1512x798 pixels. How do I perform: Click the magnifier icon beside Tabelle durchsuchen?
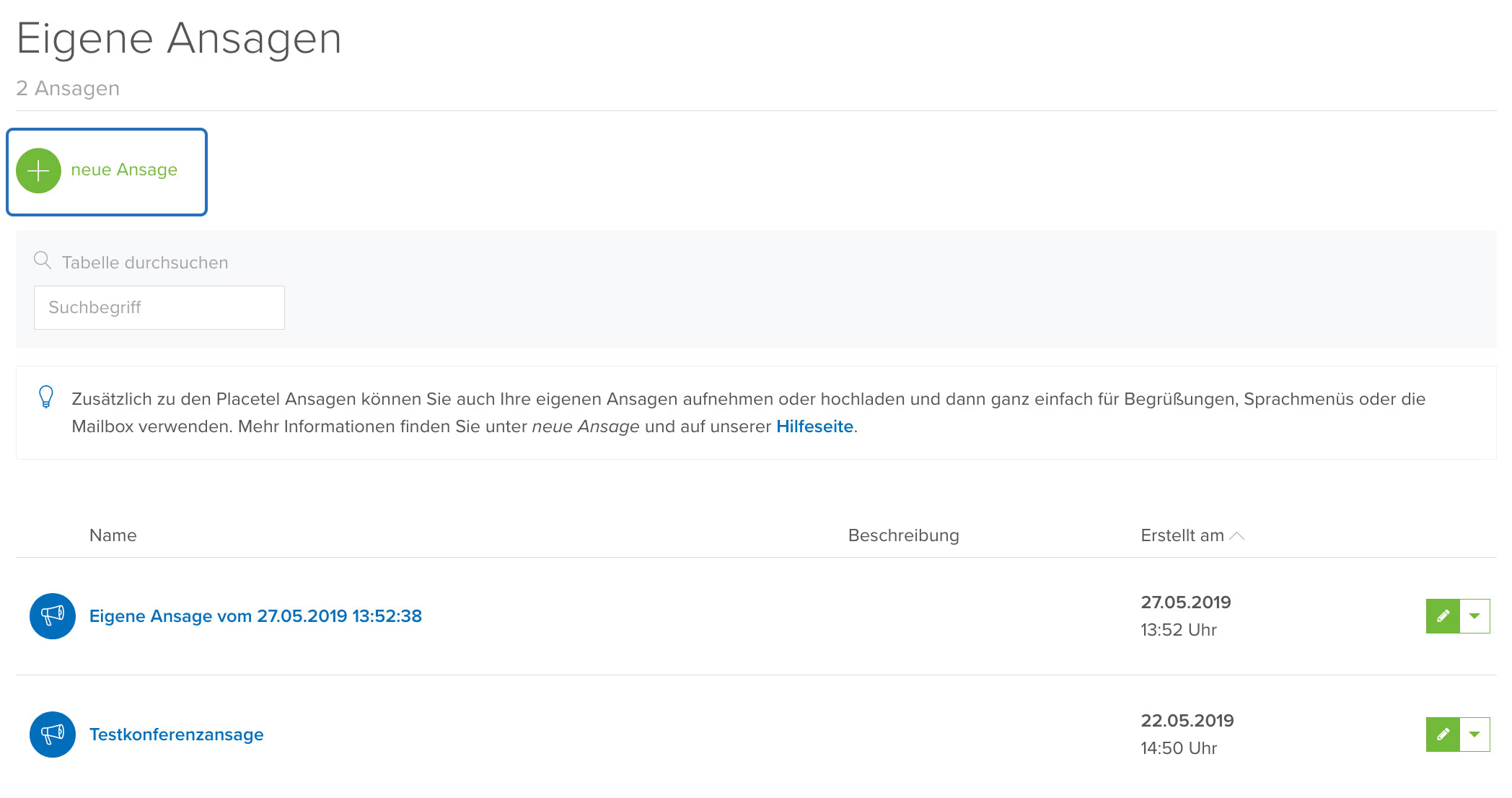[43, 260]
